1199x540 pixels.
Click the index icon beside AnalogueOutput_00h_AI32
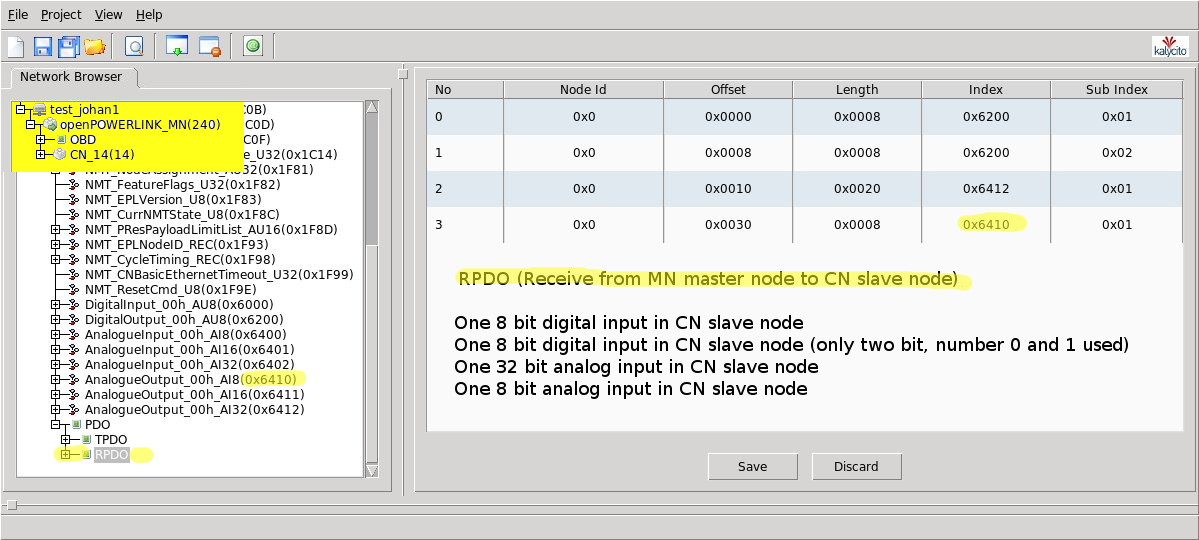click(74, 410)
